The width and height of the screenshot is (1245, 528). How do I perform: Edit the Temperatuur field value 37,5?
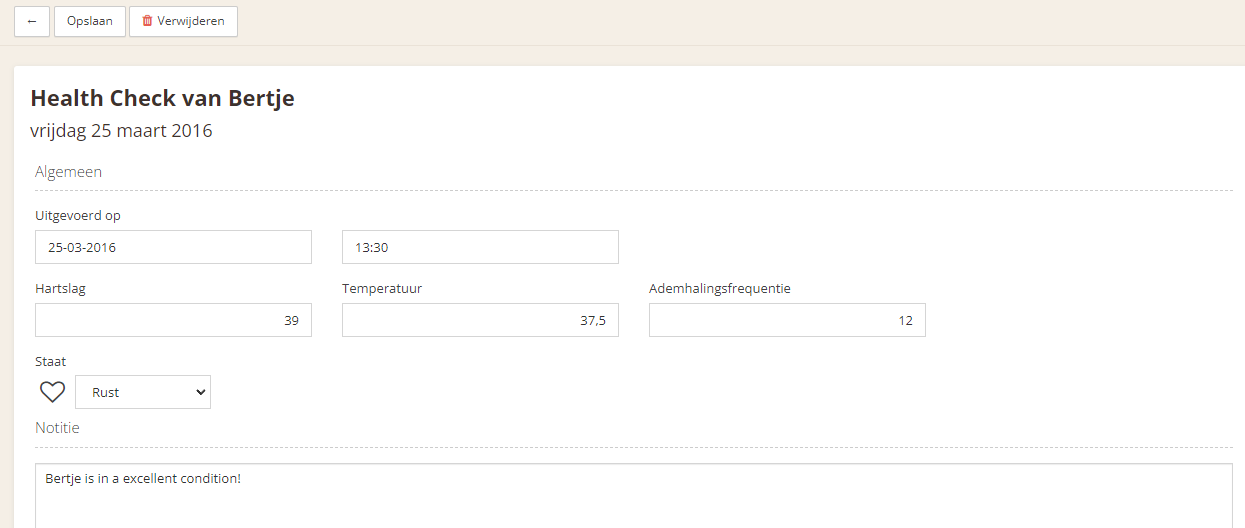pos(480,320)
